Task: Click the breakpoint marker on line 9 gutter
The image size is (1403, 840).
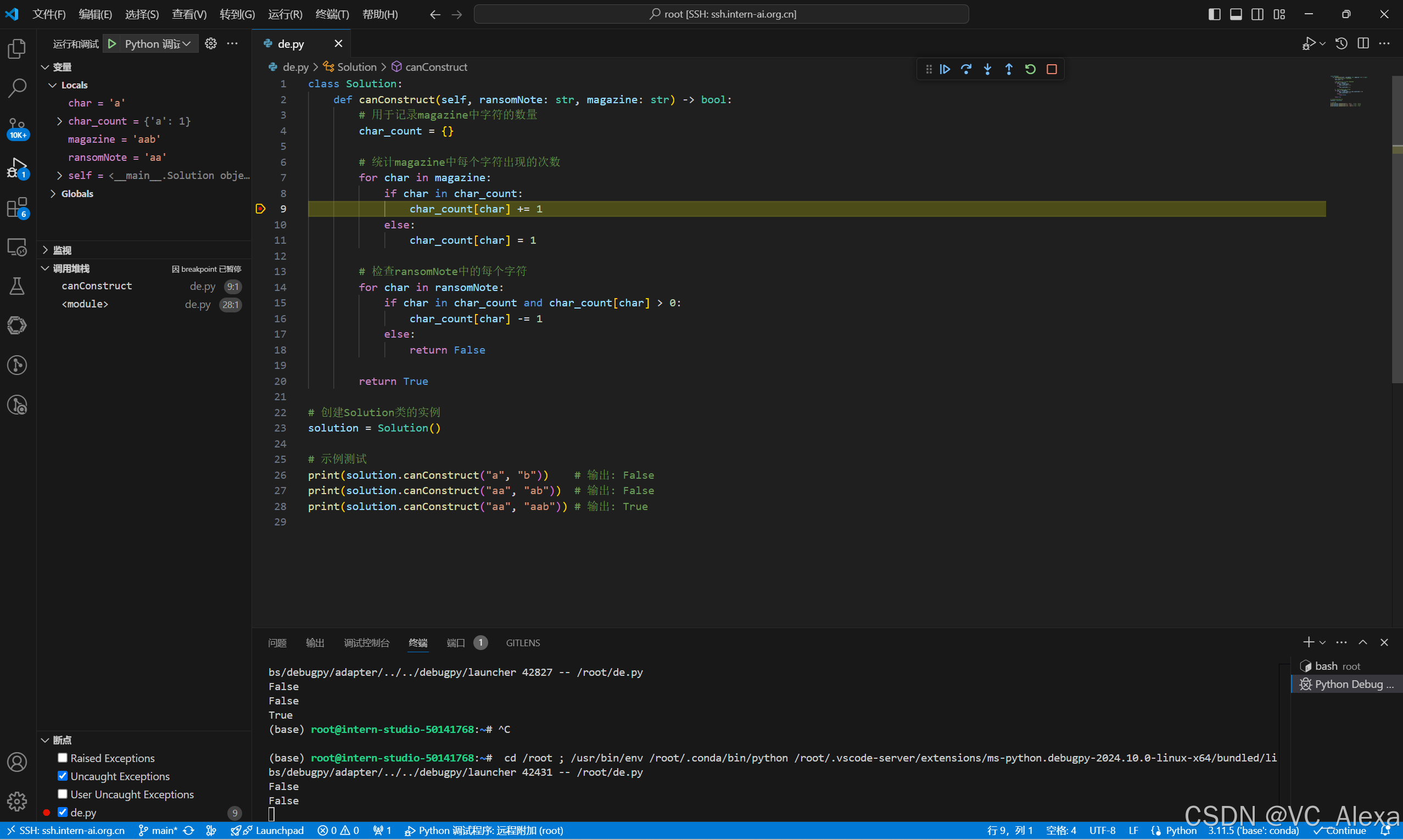Action: point(260,209)
